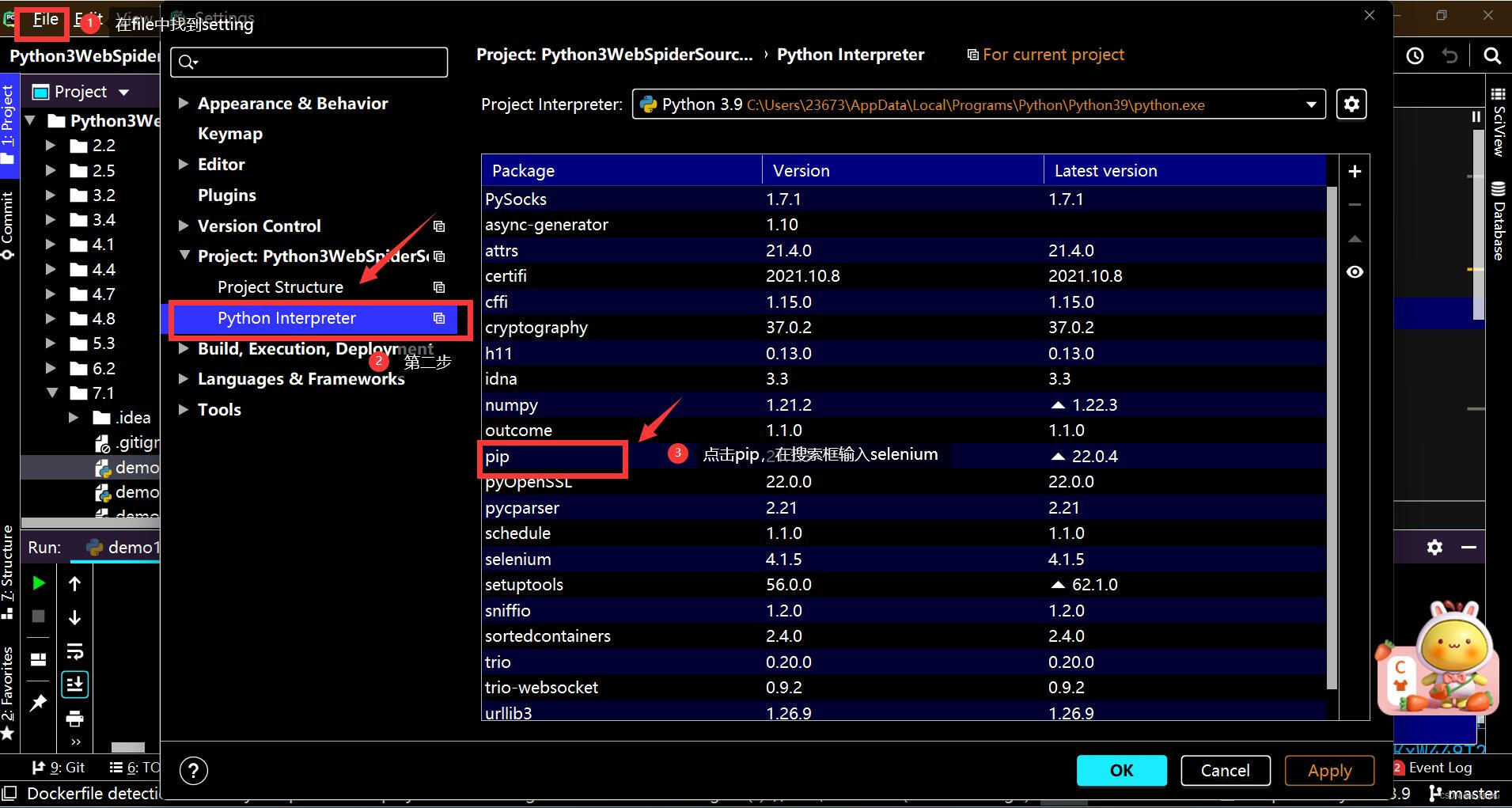Expand Languages & Frameworks section

click(x=184, y=378)
